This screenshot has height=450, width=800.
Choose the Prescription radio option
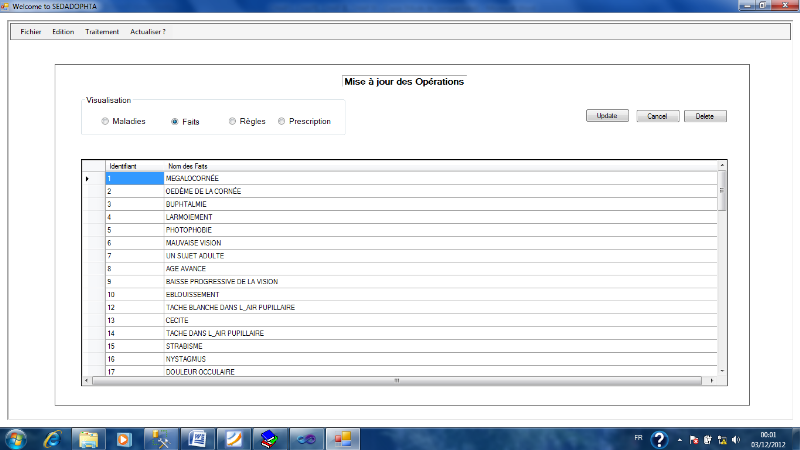[282, 121]
